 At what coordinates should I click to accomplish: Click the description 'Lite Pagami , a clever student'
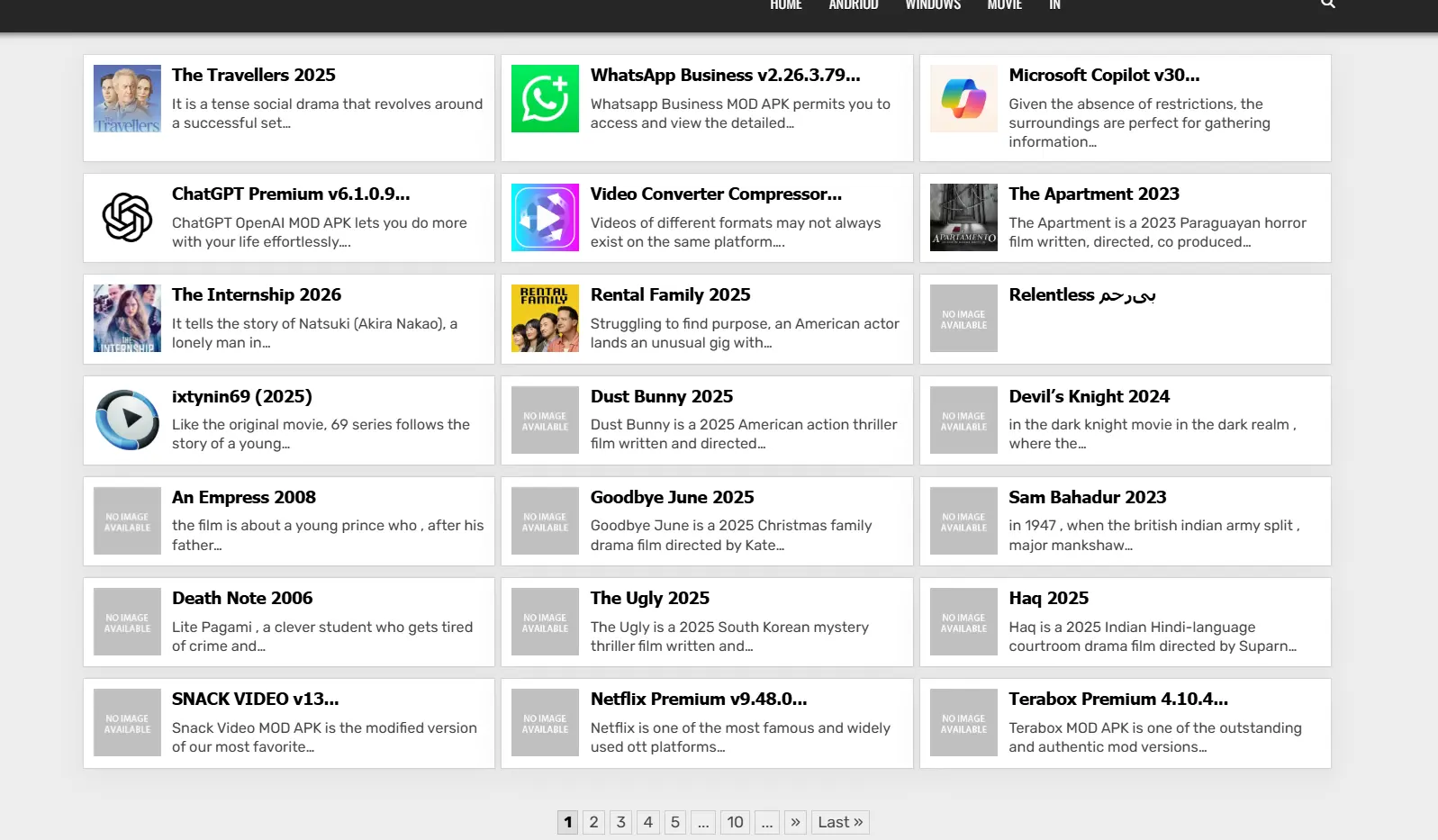(x=322, y=637)
